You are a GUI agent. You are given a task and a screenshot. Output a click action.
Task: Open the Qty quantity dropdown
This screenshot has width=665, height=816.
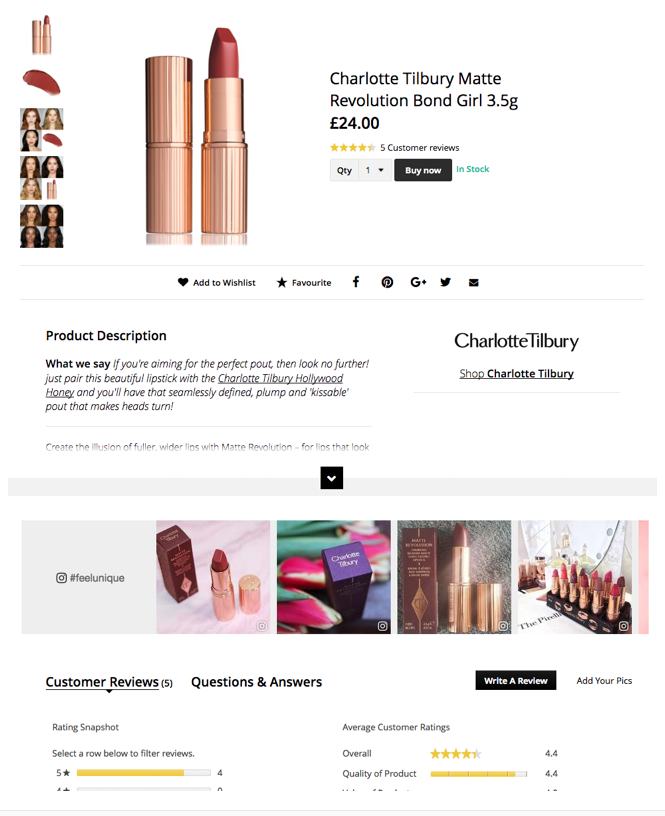375,170
